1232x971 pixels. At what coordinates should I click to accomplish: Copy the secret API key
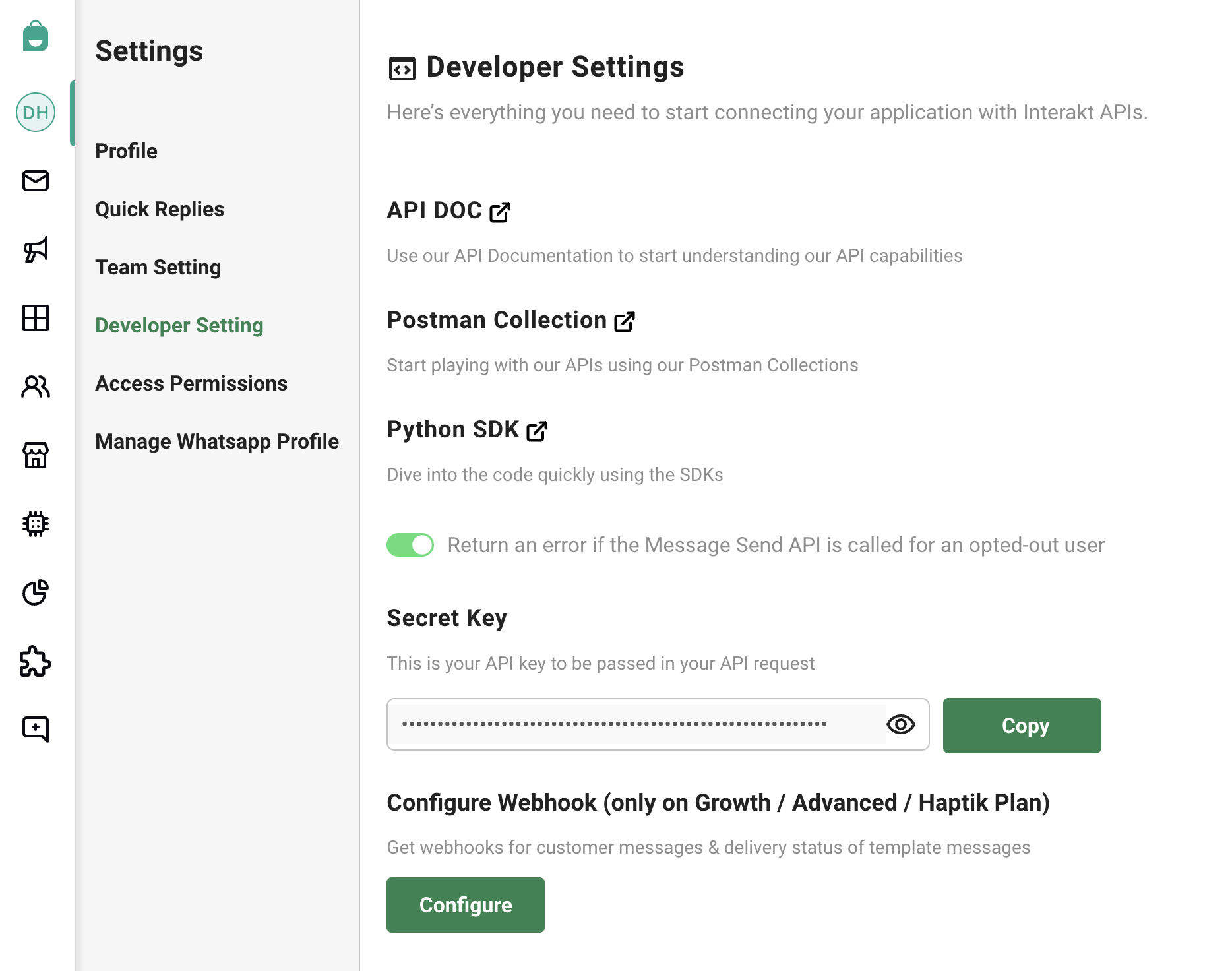coord(1022,726)
